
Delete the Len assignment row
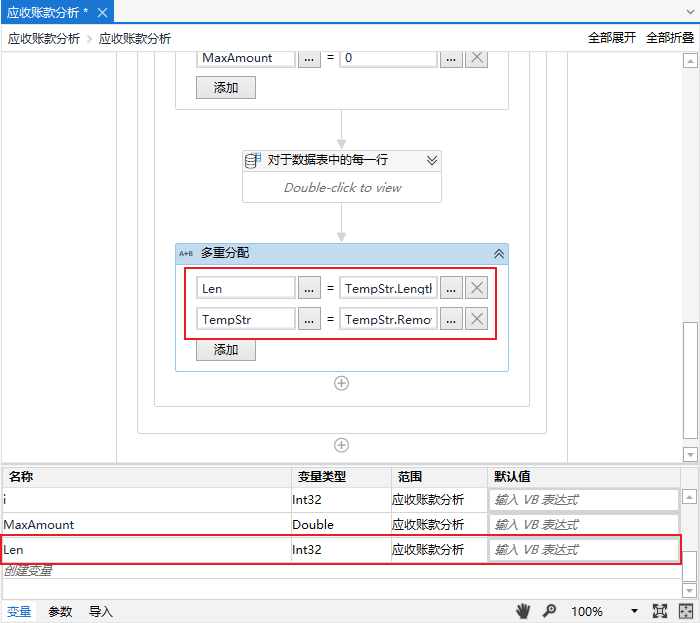(x=477, y=288)
